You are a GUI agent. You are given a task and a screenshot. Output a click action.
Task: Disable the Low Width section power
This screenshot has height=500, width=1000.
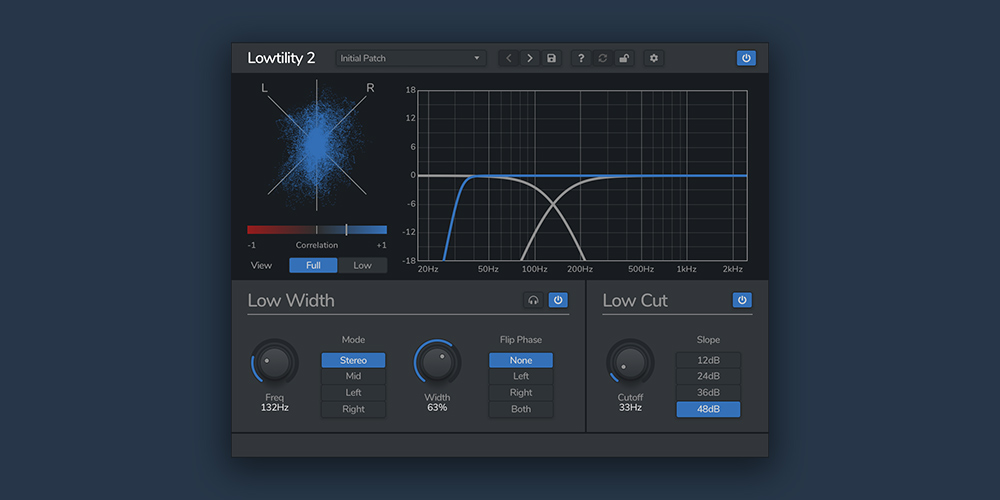click(x=558, y=300)
